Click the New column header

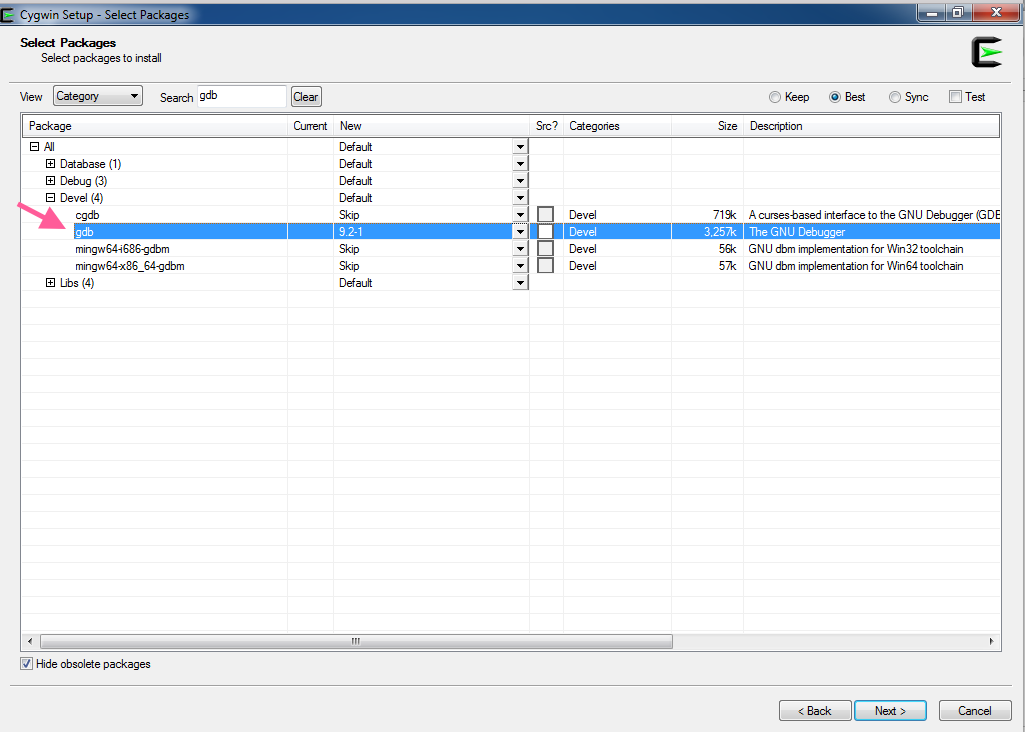[x=431, y=125]
